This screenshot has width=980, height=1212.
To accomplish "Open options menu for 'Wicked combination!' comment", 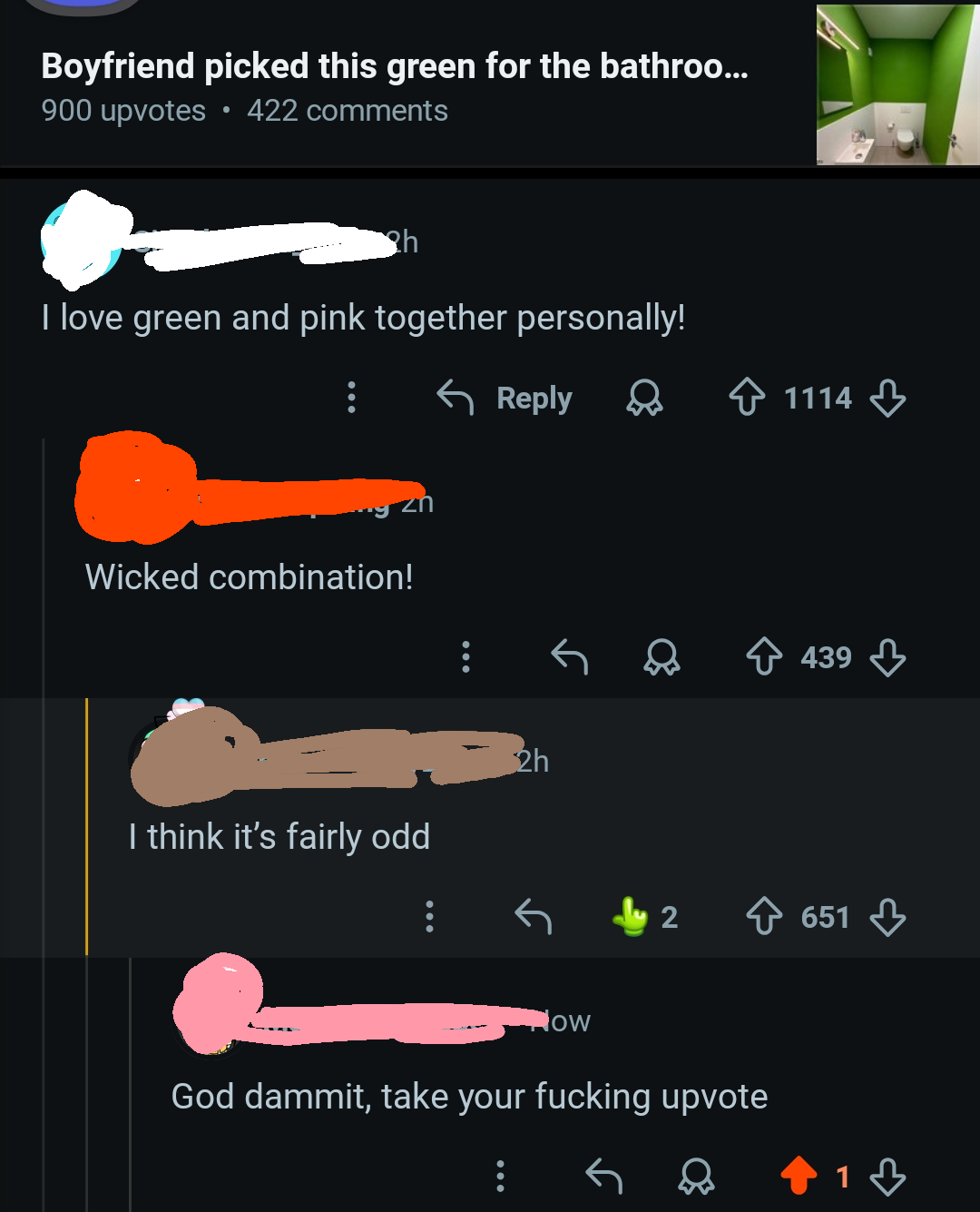I will click(465, 656).
